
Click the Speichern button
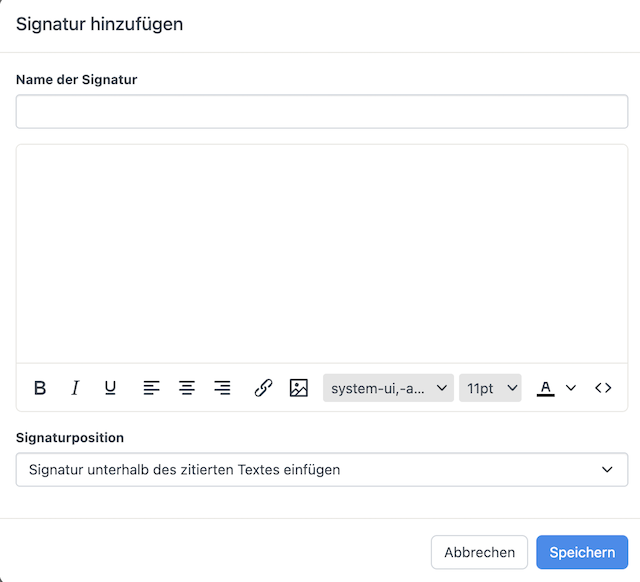582,552
